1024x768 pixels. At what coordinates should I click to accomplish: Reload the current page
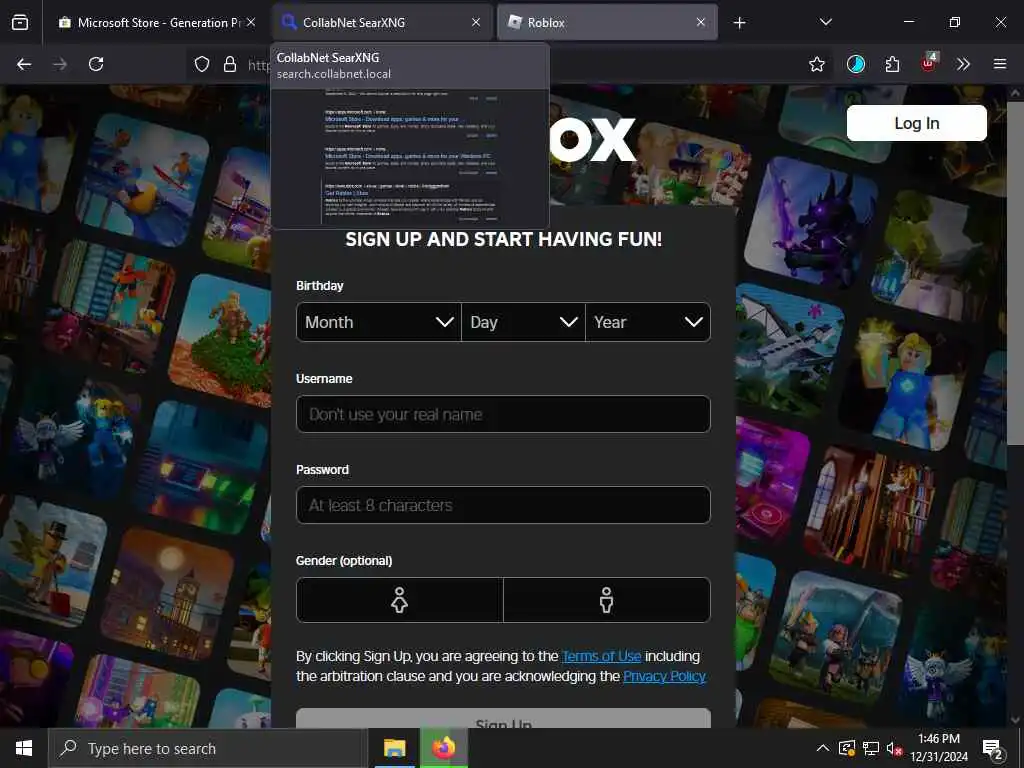(x=96, y=64)
